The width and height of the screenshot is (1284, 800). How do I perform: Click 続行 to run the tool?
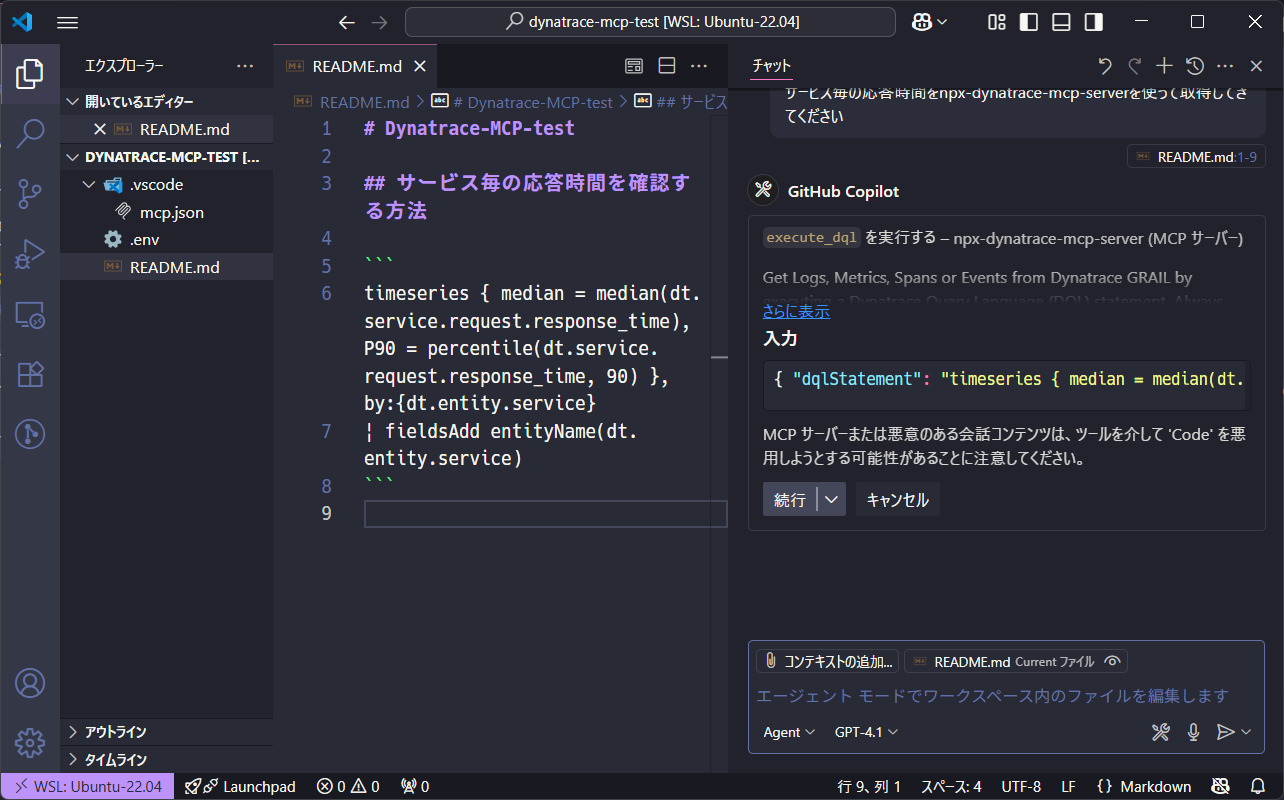click(x=790, y=499)
